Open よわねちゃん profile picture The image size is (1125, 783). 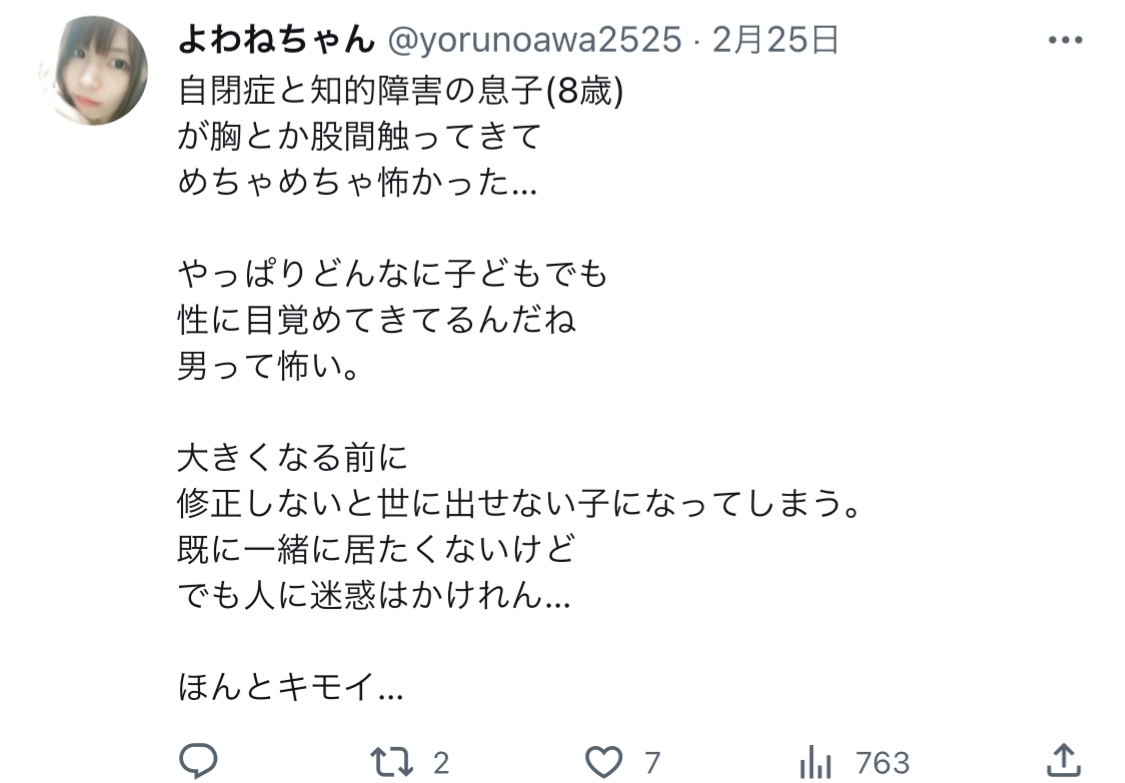click(93, 70)
